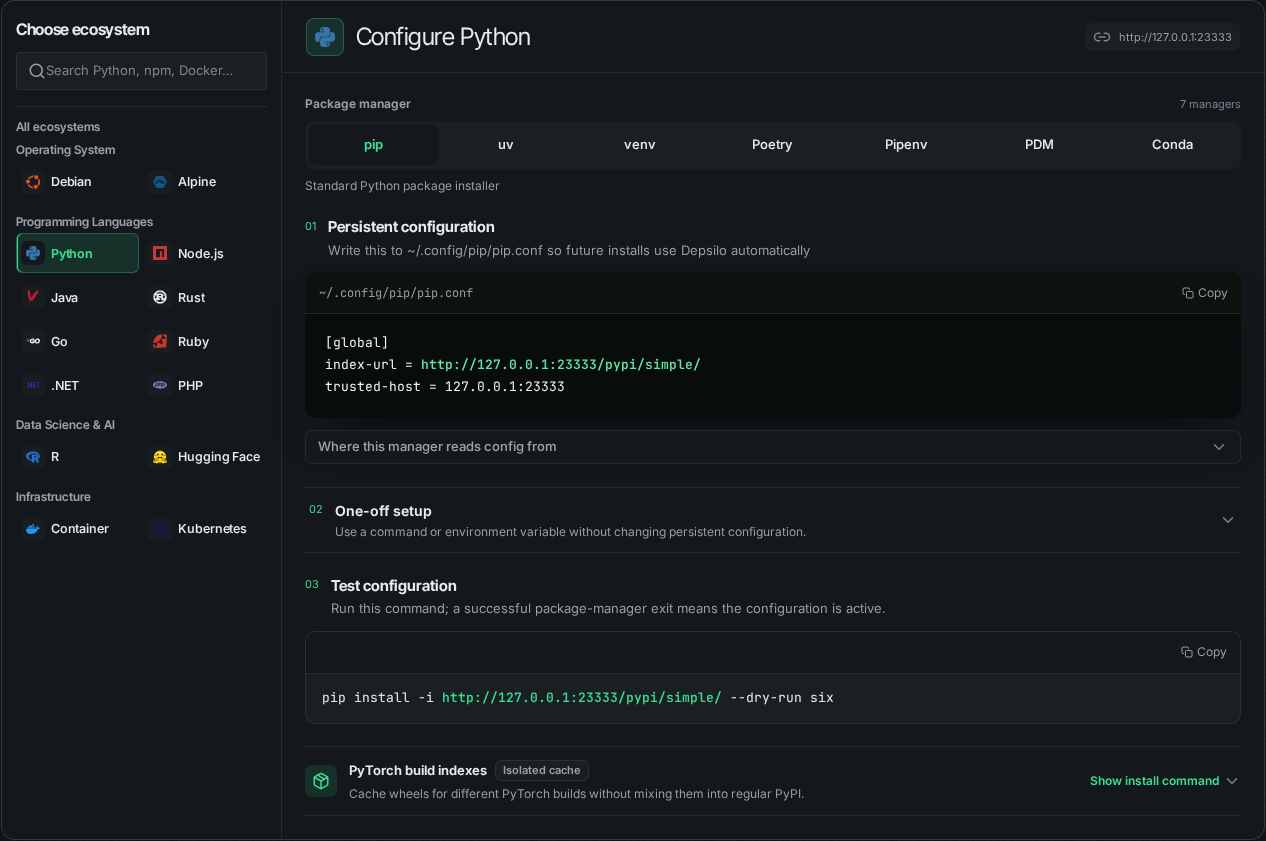This screenshot has width=1266, height=841.
Task: Click the search magnifier icon
Action: pos(37,71)
